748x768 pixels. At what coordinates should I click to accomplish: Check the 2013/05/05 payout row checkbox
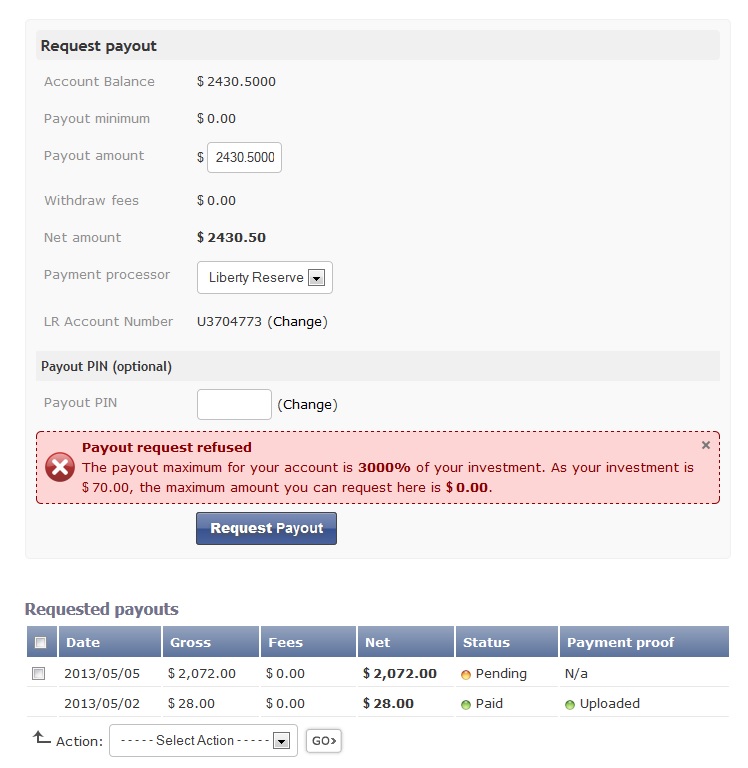point(39,673)
